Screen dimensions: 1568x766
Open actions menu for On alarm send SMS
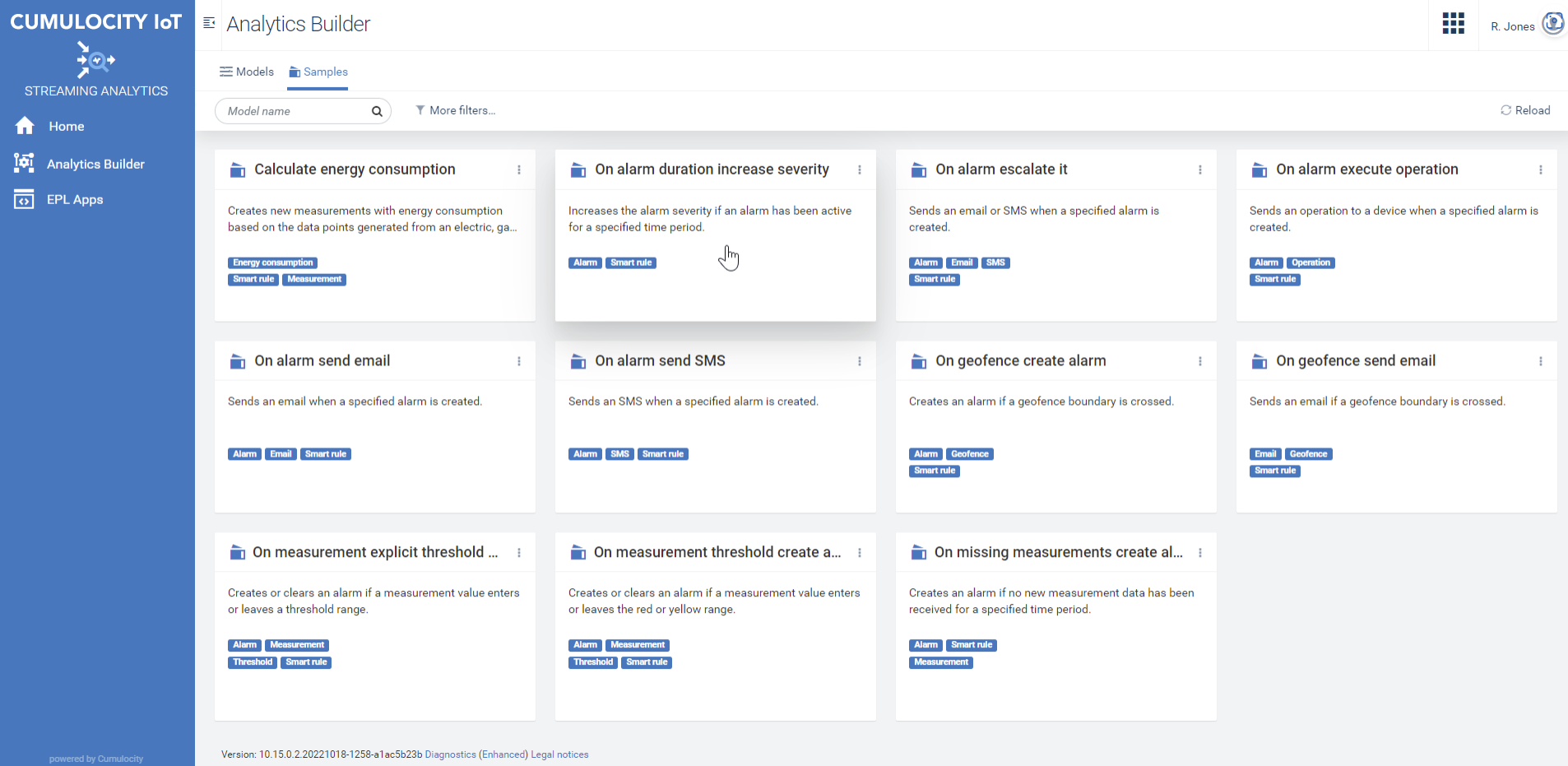click(x=860, y=361)
